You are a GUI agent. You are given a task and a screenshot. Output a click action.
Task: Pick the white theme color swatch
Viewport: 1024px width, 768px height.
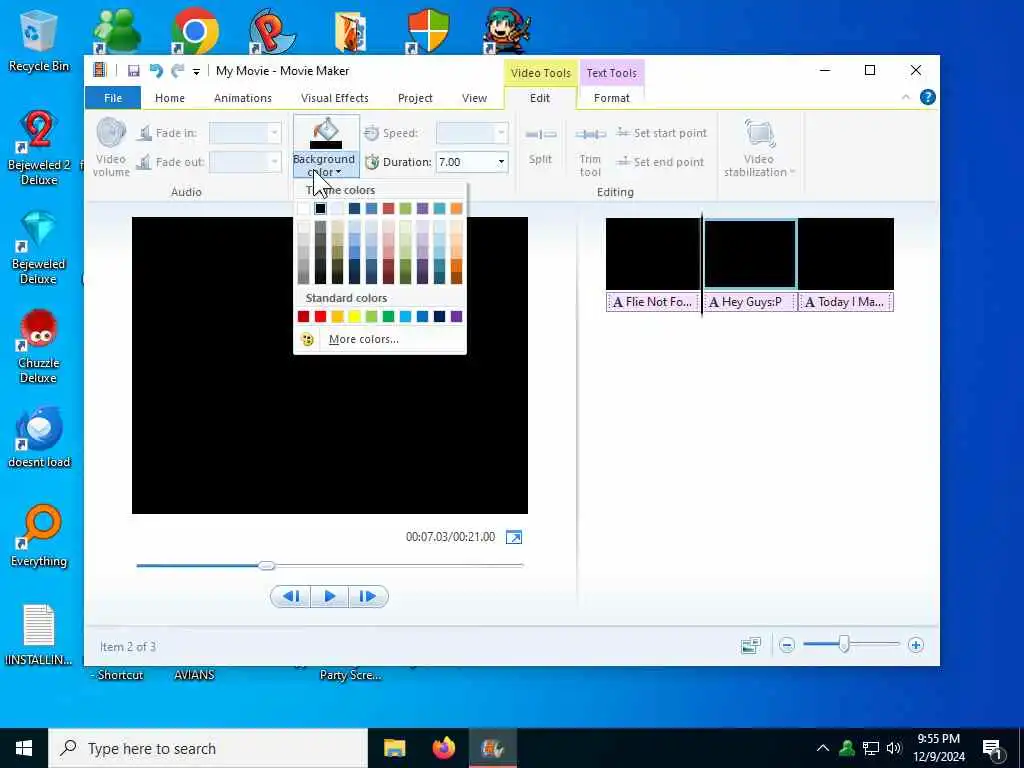[x=303, y=208]
